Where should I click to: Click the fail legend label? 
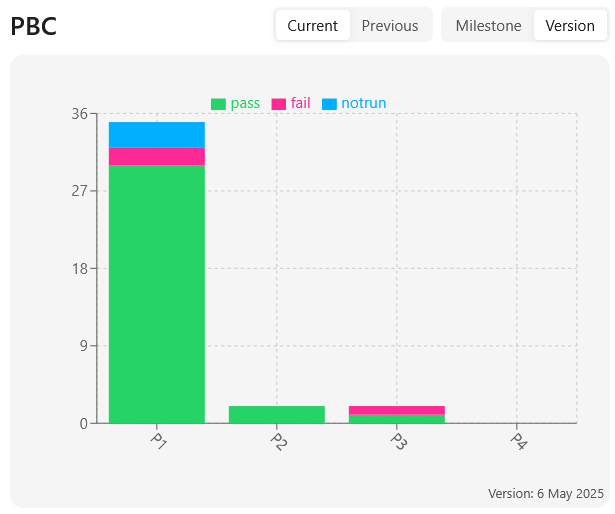(x=300, y=103)
